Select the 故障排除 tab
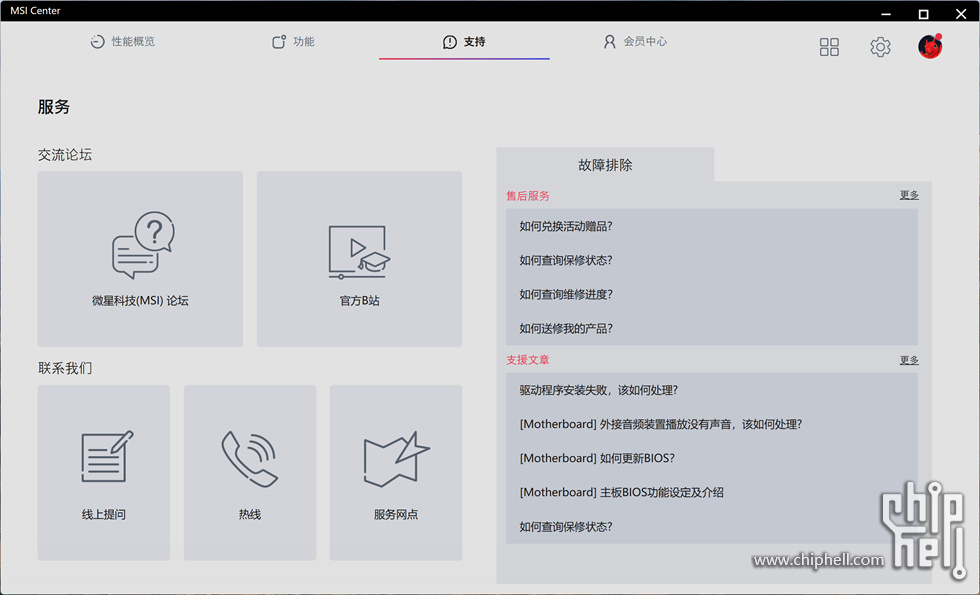 [605, 165]
